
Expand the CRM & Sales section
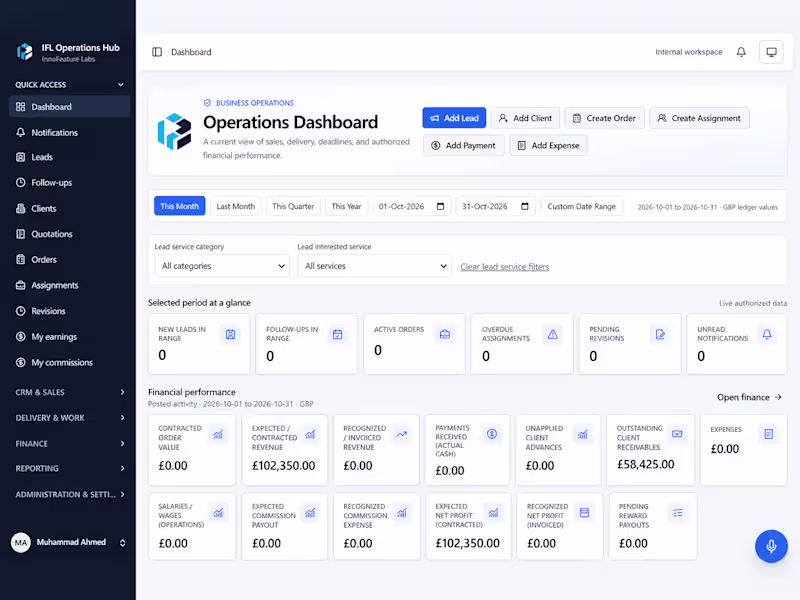[69, 392]
